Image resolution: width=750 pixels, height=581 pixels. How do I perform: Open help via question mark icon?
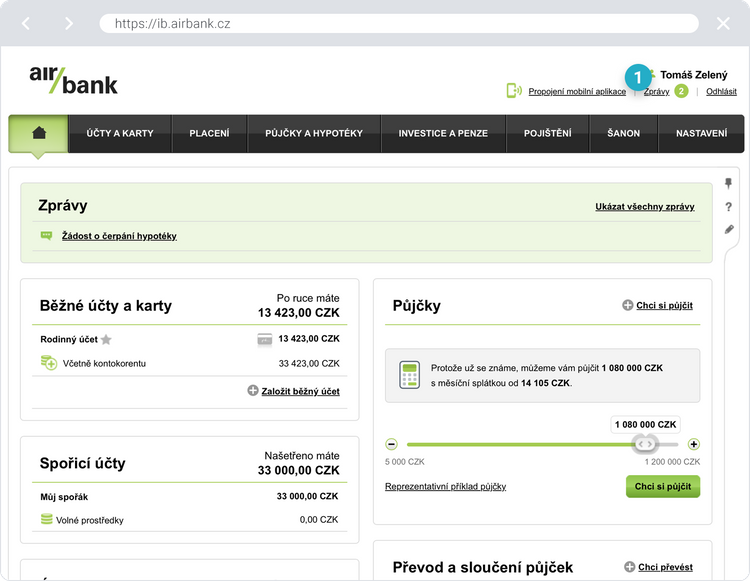728,207
